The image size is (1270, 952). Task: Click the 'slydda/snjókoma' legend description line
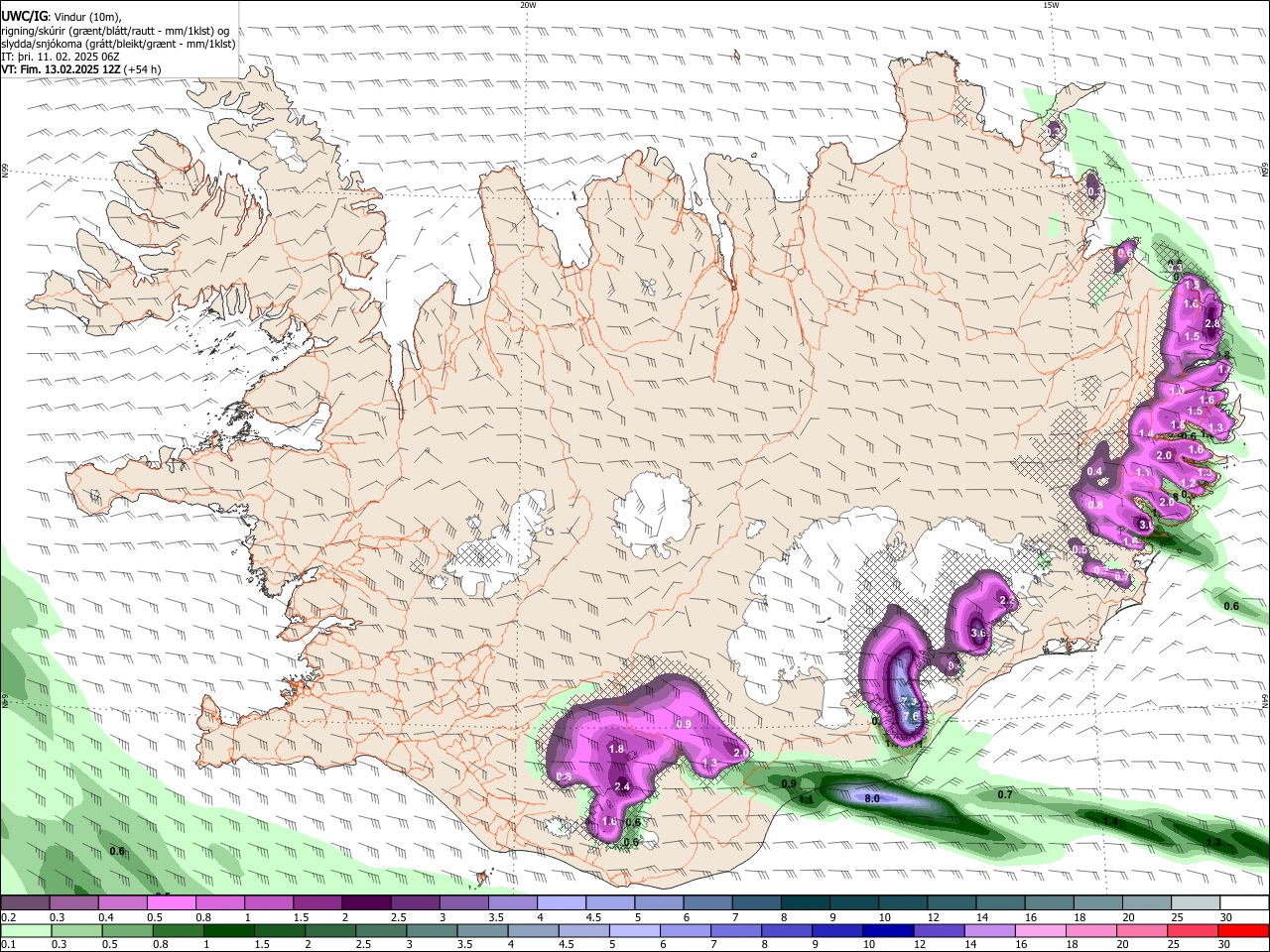(118, 44)
